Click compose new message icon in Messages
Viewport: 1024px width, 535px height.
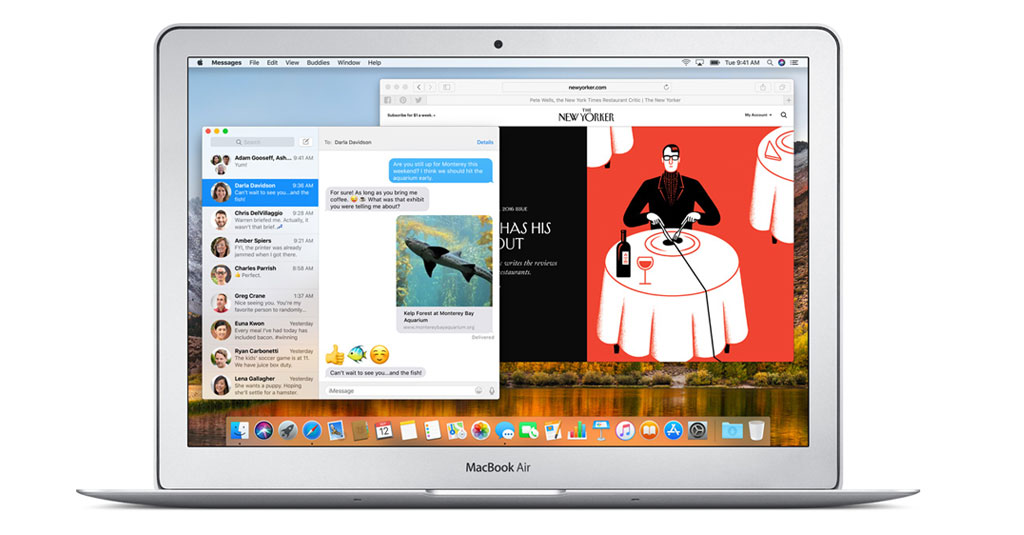[306, 142]
